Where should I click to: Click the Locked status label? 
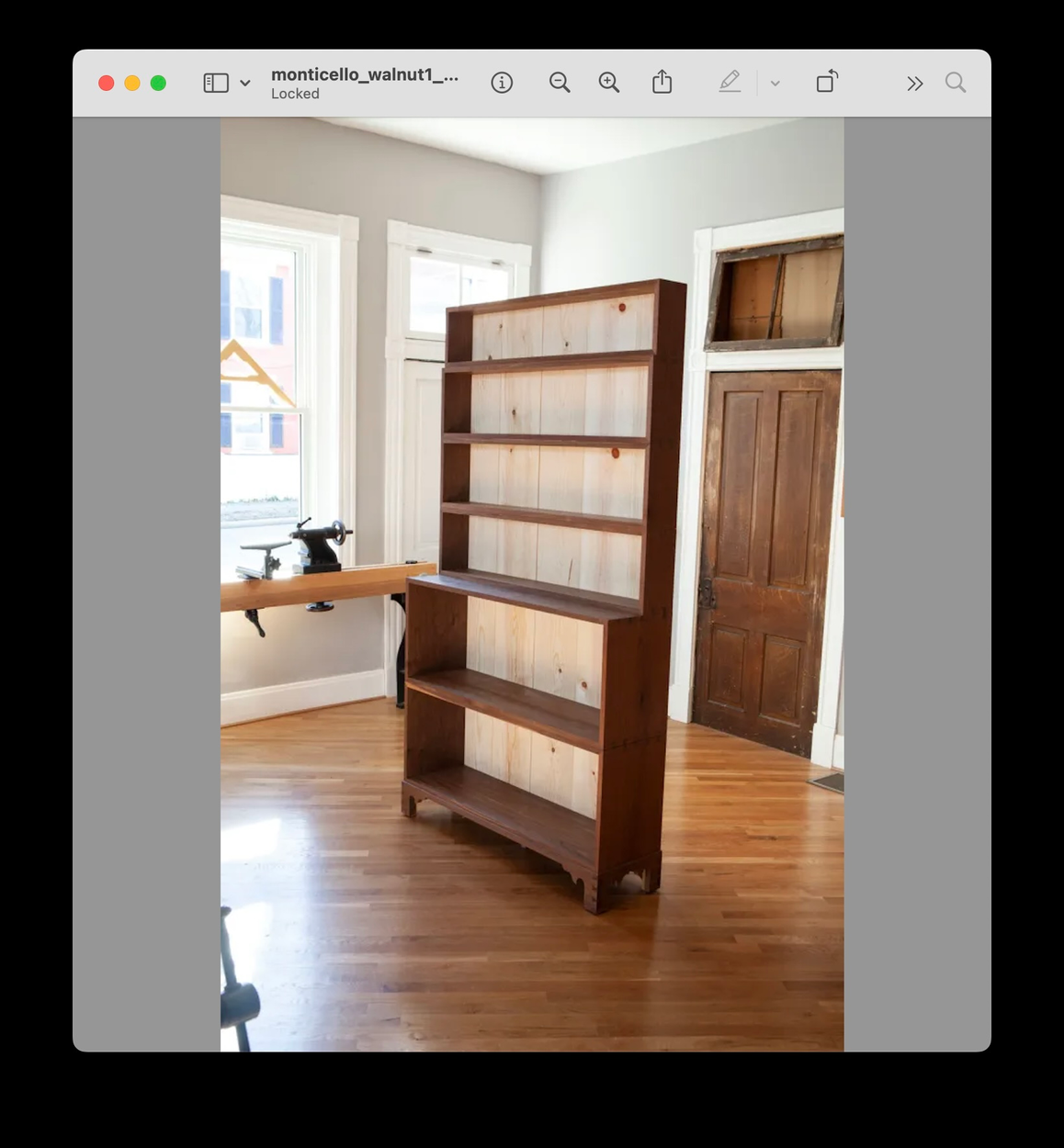(295, 94)
